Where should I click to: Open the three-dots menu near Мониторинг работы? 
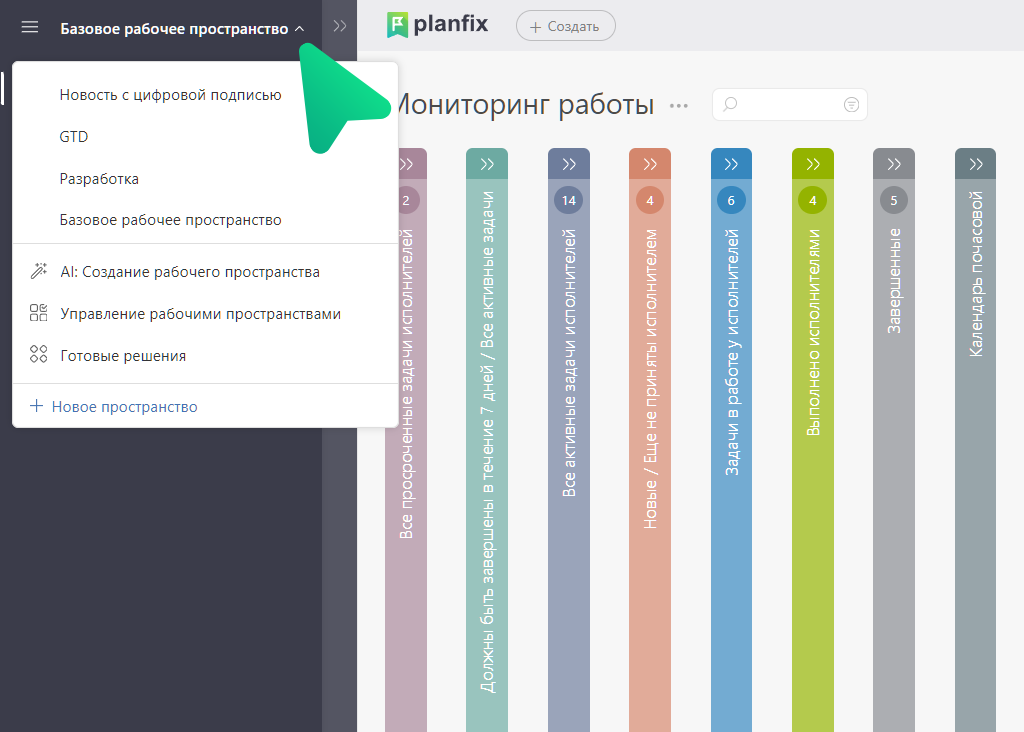[679, 106]
